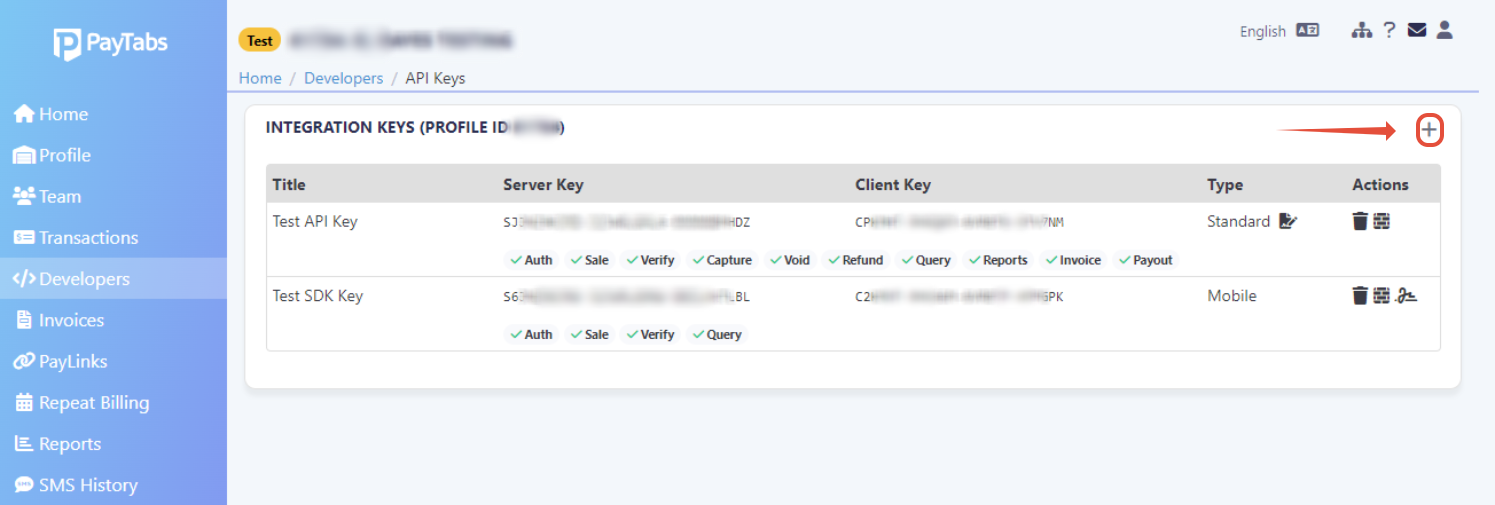Image resolution: width=1495 pixels, height=505 pixels.
Task: Click Void permission badge of Test API Key
Action: click(790, 260)
